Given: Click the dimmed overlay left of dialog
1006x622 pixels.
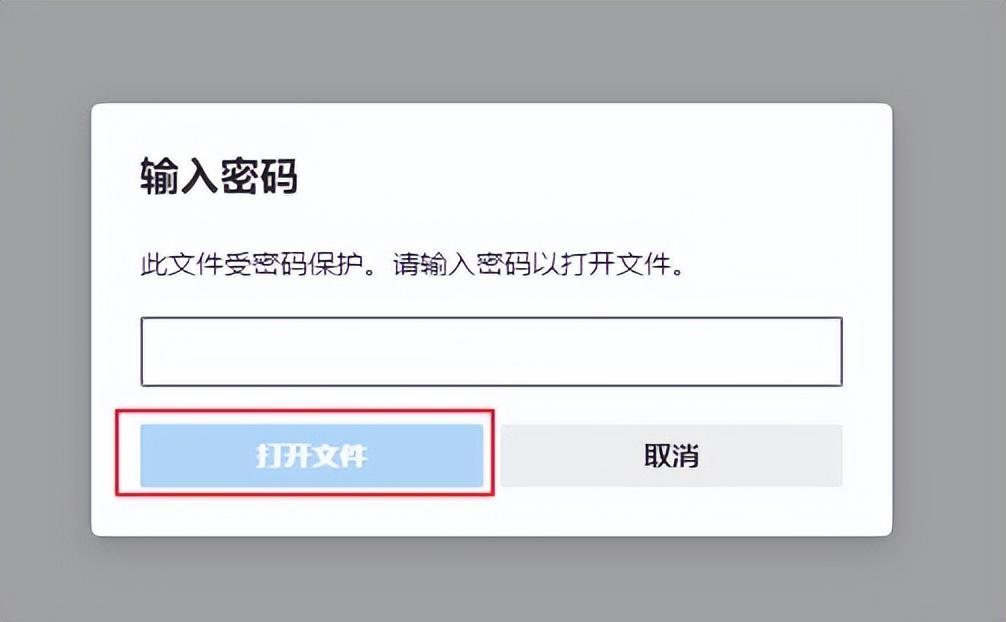Looking at the screenshot, I should (45, 320).
